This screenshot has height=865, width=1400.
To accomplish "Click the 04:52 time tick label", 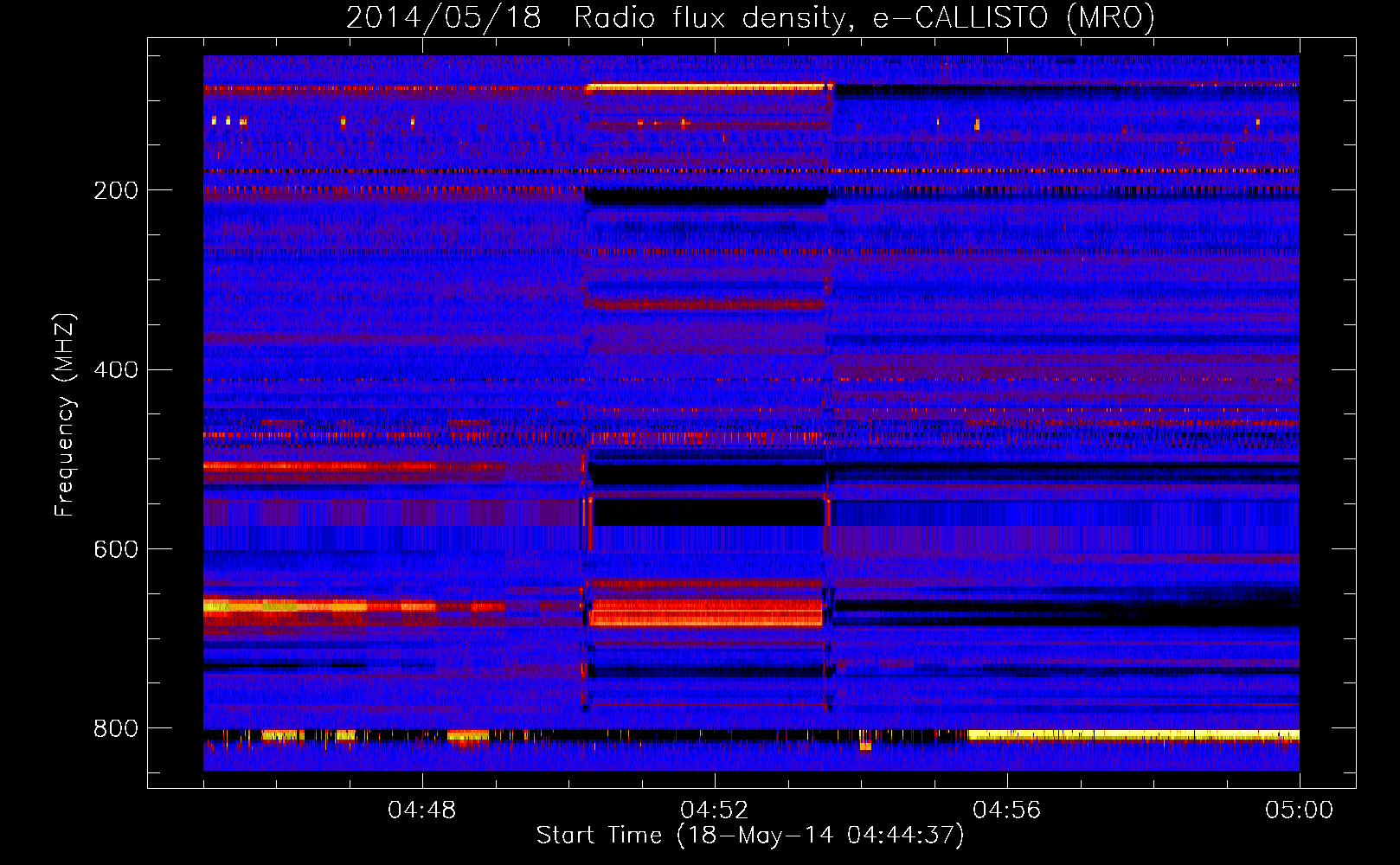I will click(x=715, y=811).
